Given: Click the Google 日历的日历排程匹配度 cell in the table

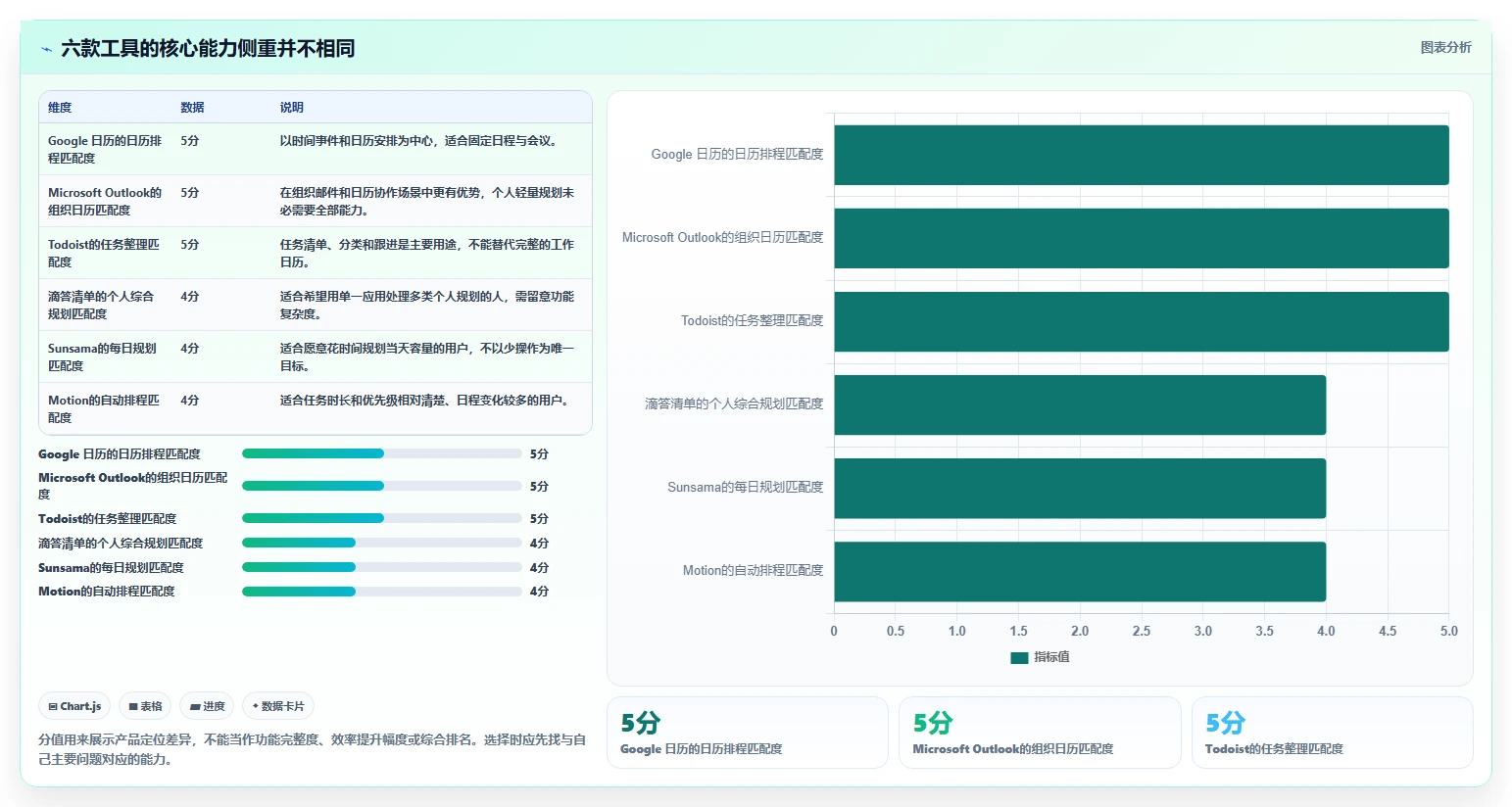Looking at the screenshot, I should [x=105, y=149].
